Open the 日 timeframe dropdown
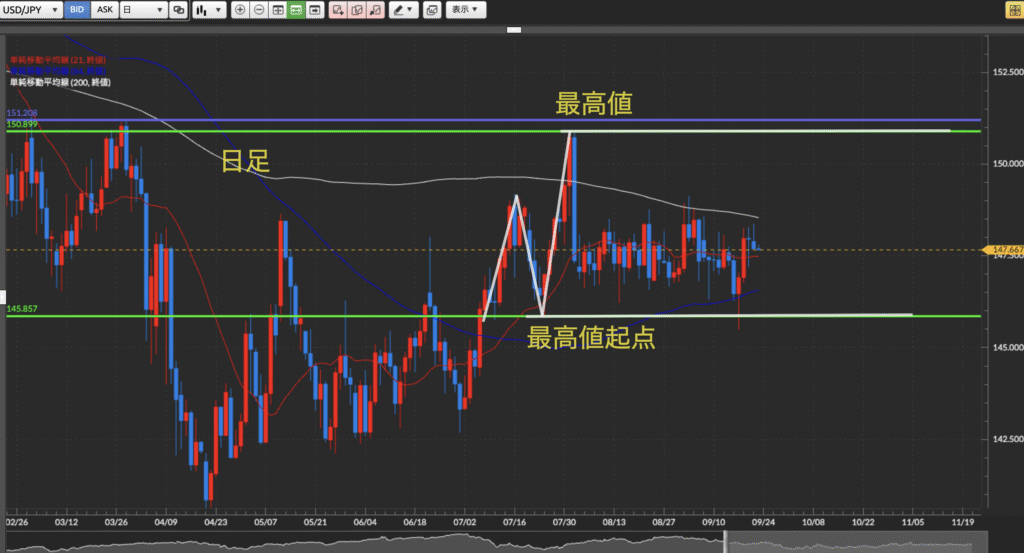The width and height of the screenshot is (1024, 553). pyautogui.click(x=145, y=10)
